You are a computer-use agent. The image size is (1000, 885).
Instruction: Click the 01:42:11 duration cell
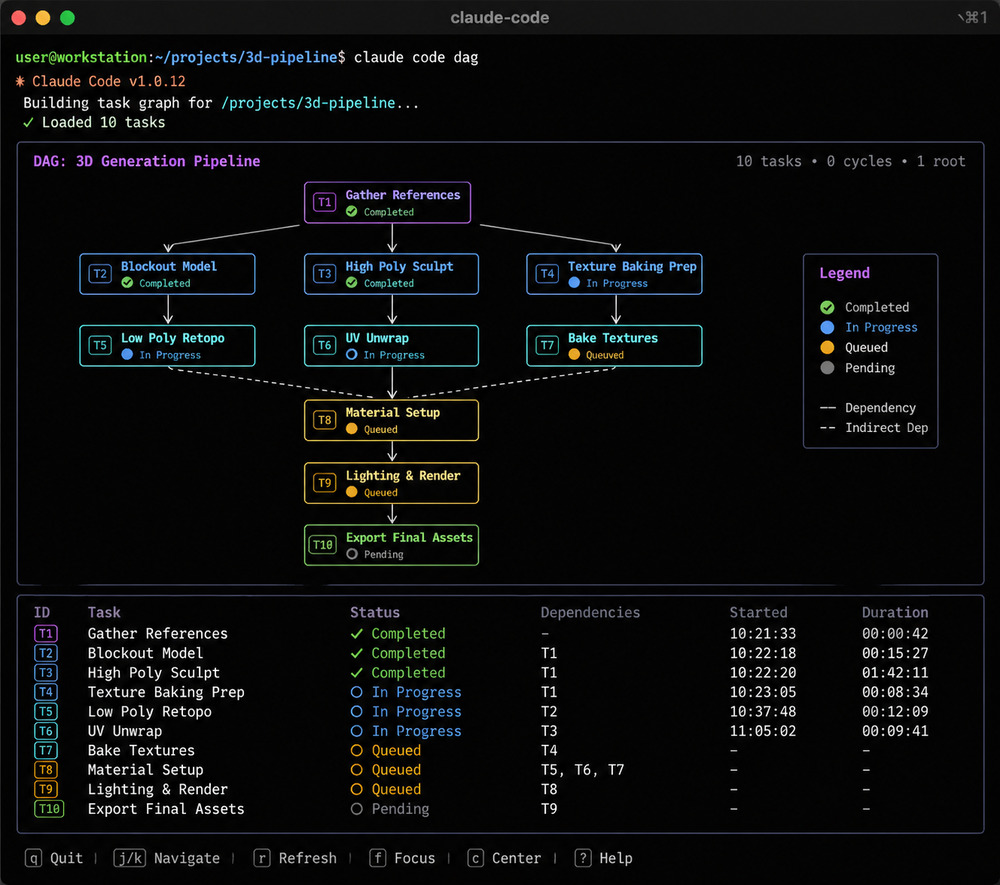point(895,672)
